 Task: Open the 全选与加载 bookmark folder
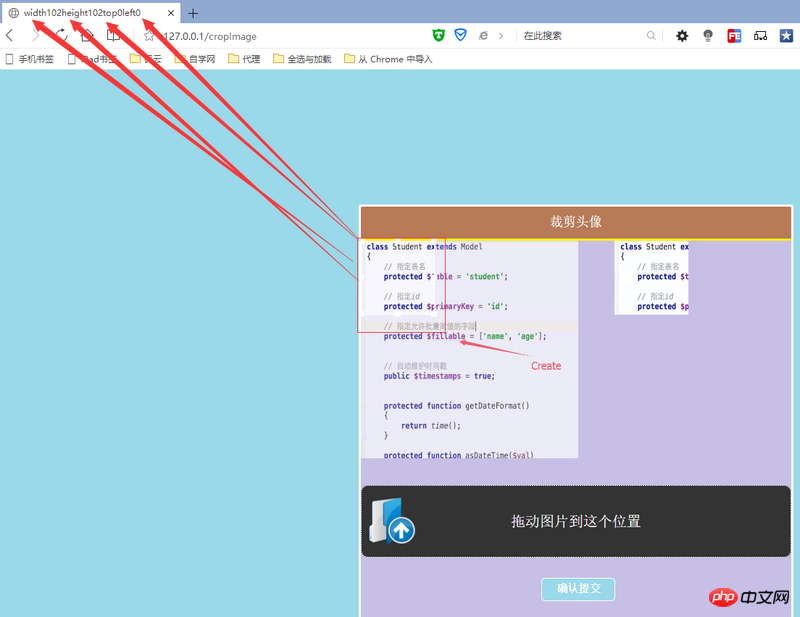coord(302,59)
